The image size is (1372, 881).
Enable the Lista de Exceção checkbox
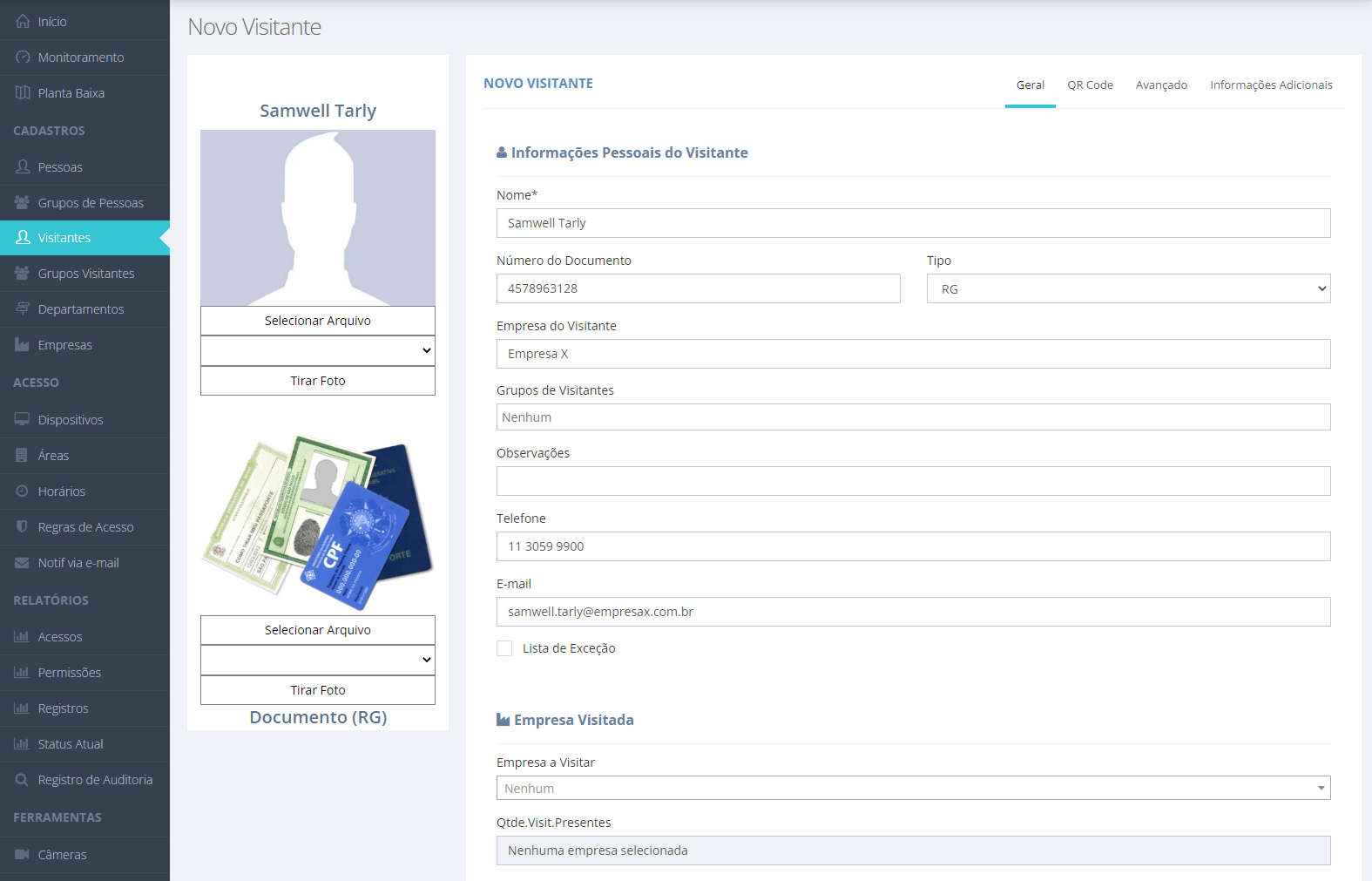click(504, 648)
